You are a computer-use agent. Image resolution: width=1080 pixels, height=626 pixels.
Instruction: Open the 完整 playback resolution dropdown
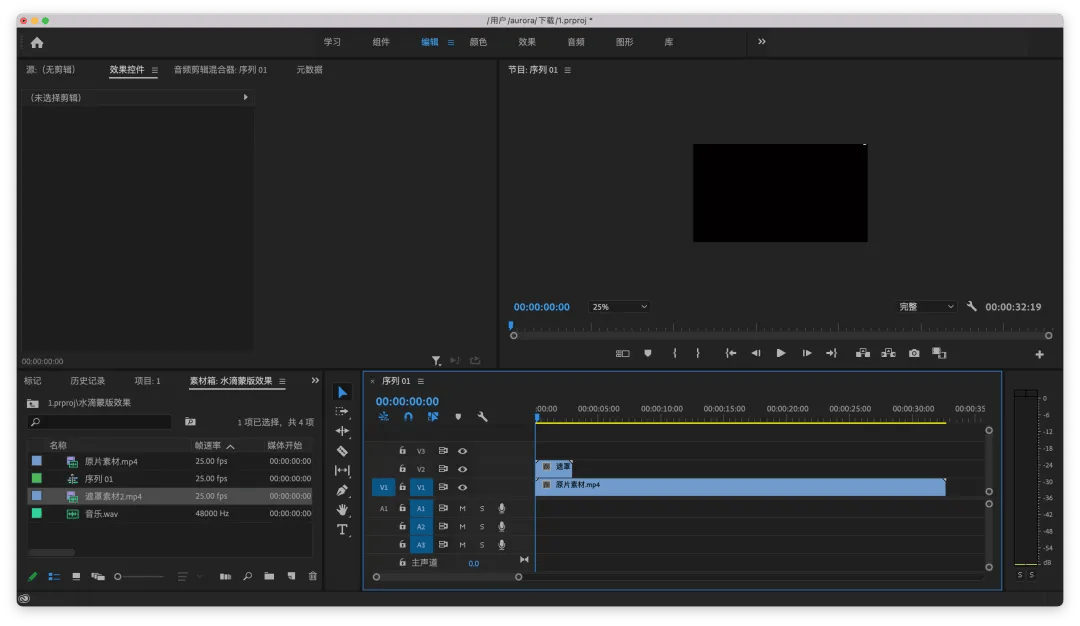[926, 306]
